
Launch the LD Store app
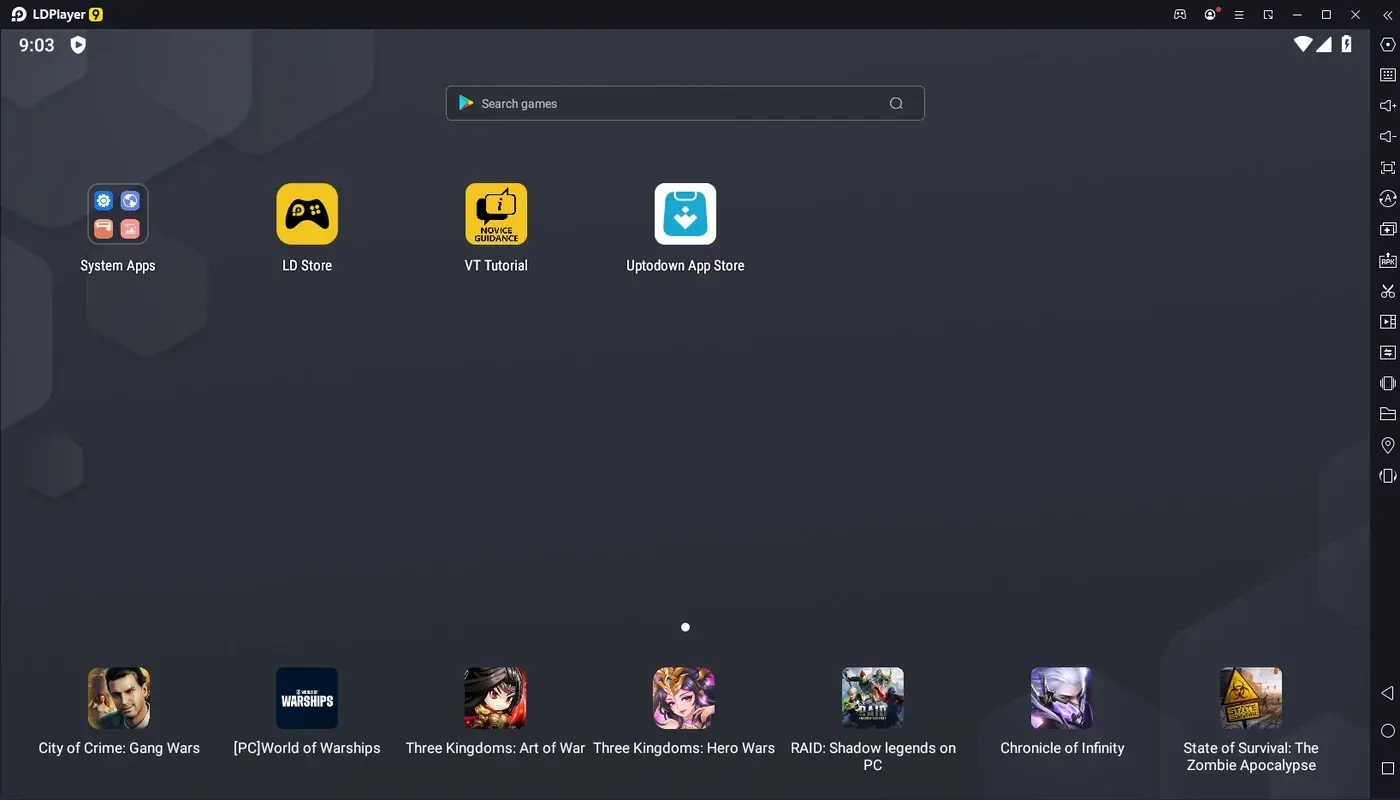coord(307,213)
